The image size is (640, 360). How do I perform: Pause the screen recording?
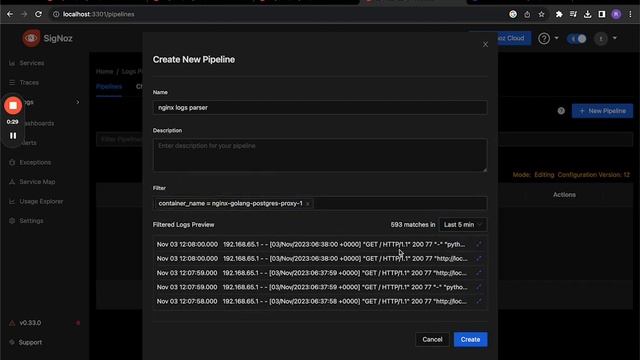13,136
